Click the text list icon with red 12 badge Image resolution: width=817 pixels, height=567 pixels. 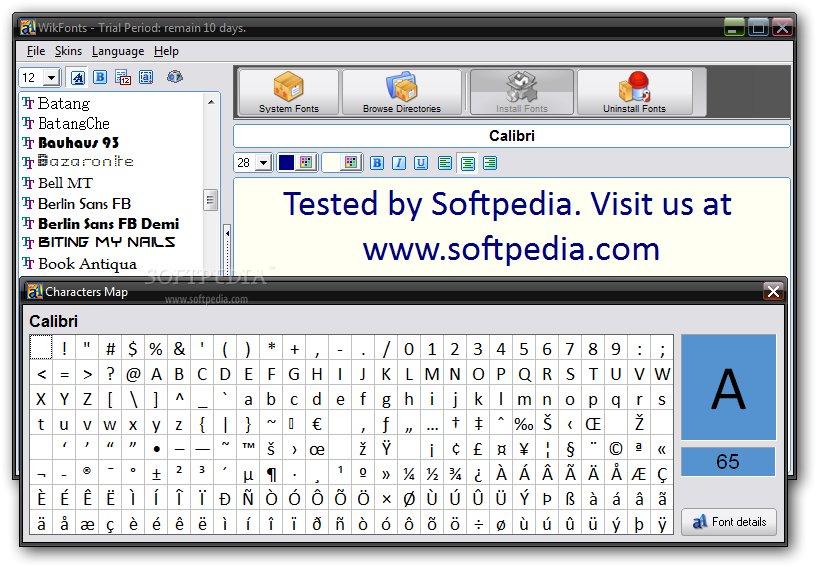click(123, 78)
